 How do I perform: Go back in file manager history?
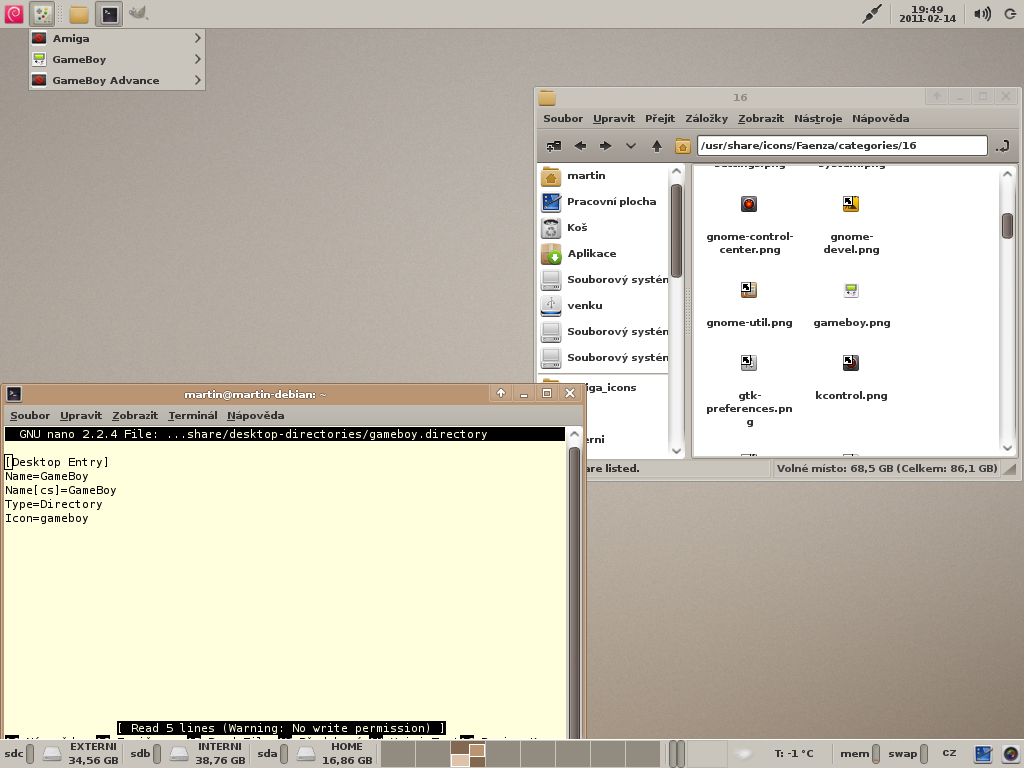coord(580,146)
